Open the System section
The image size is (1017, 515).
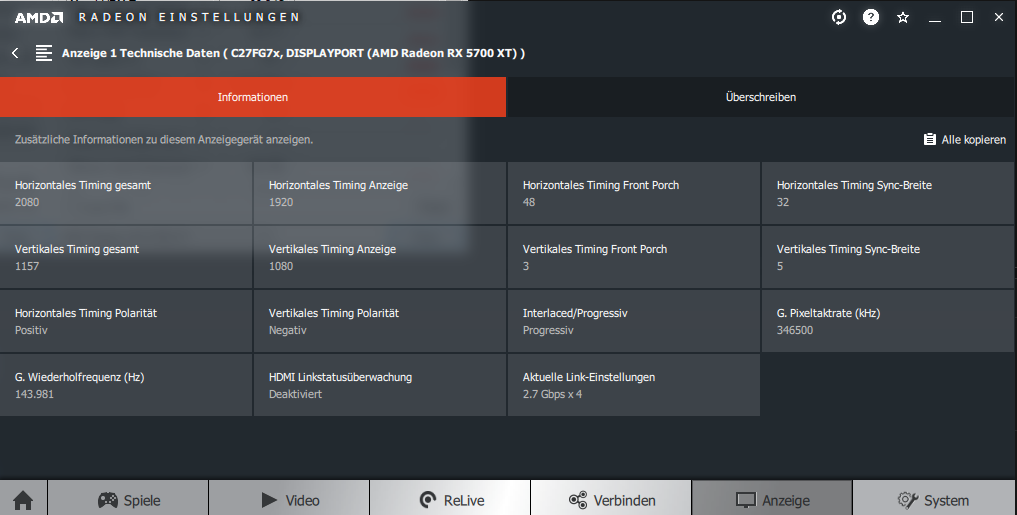pos(934,498)
